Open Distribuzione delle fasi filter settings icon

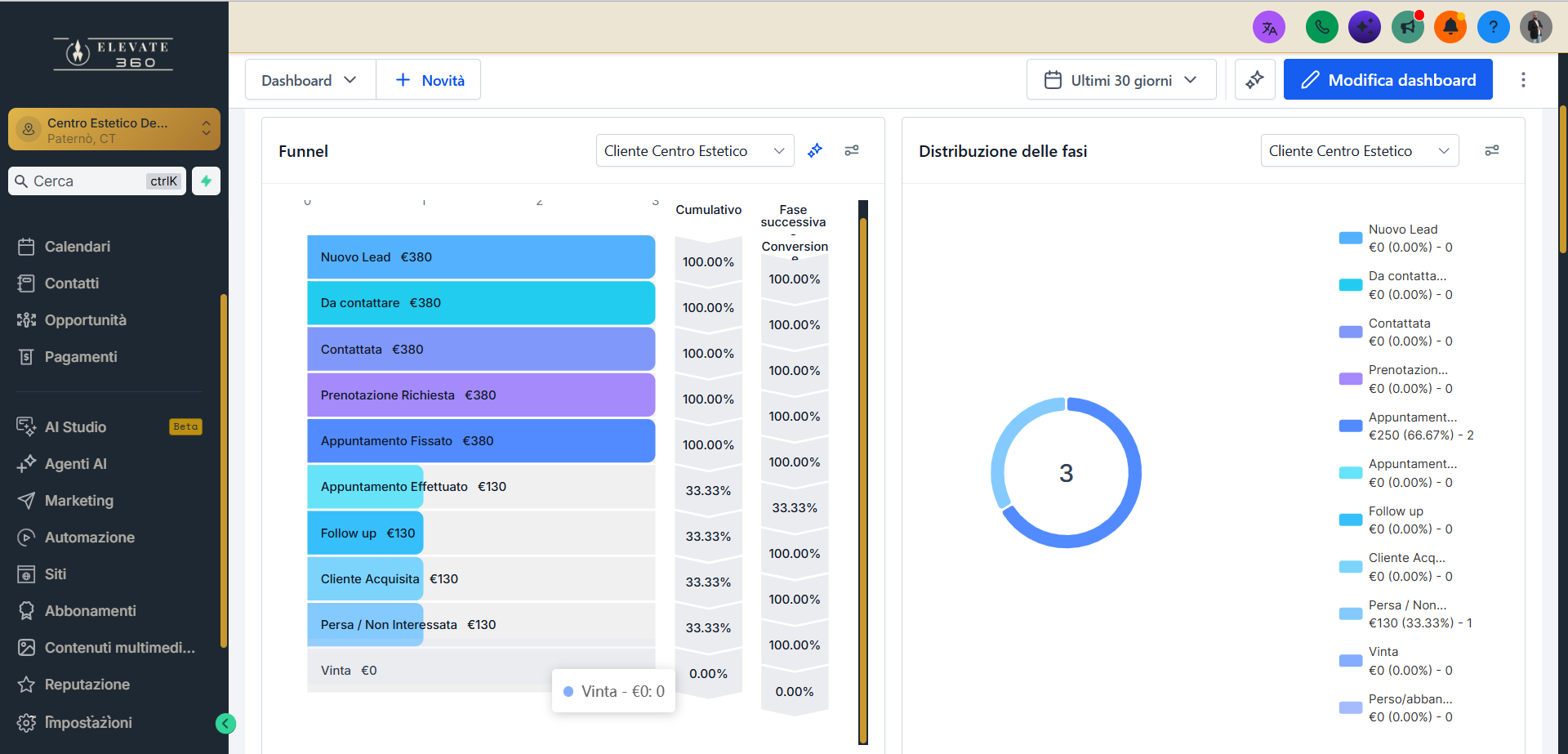click(1492, 150)
